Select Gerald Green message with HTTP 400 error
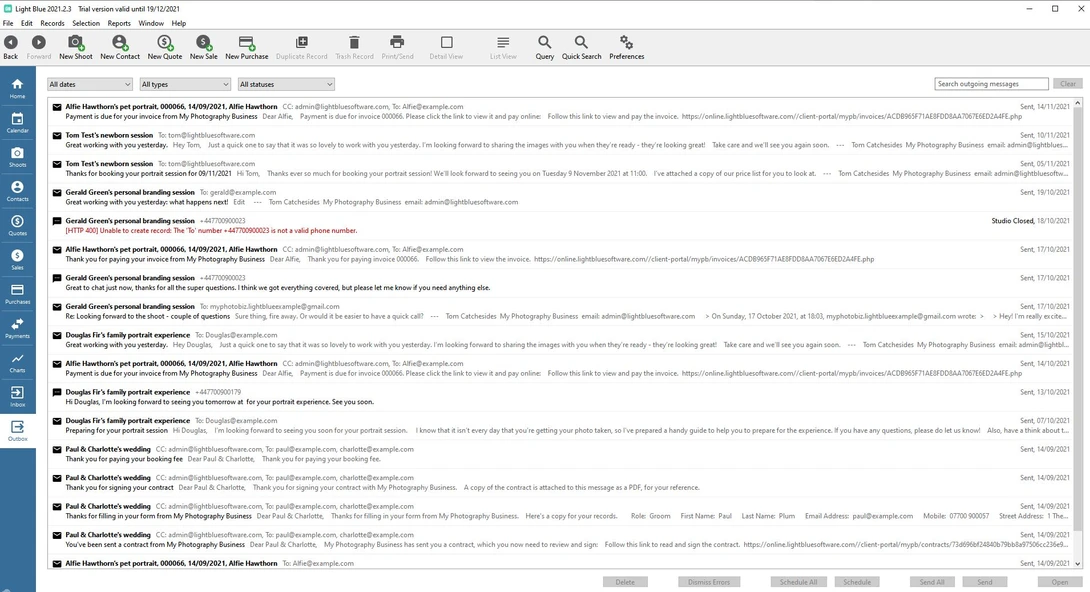Screen dimensions: 1090x592 (x=560, y=226)
